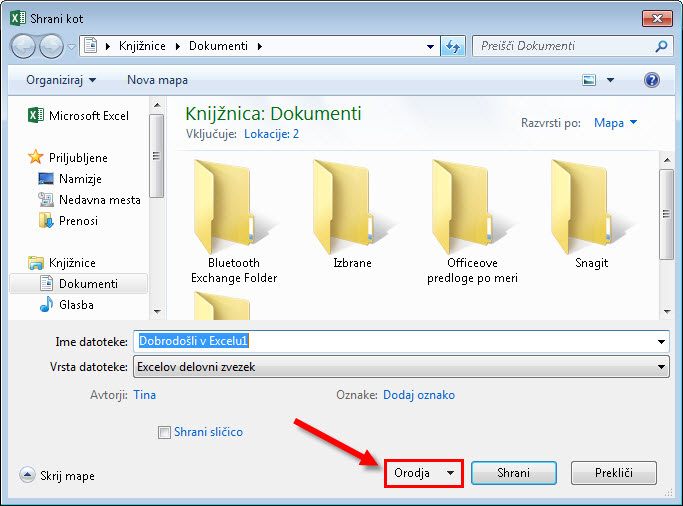Screen dimensions: 683x506
Task: Open Glasba music library
Action: tap(66, 304)
